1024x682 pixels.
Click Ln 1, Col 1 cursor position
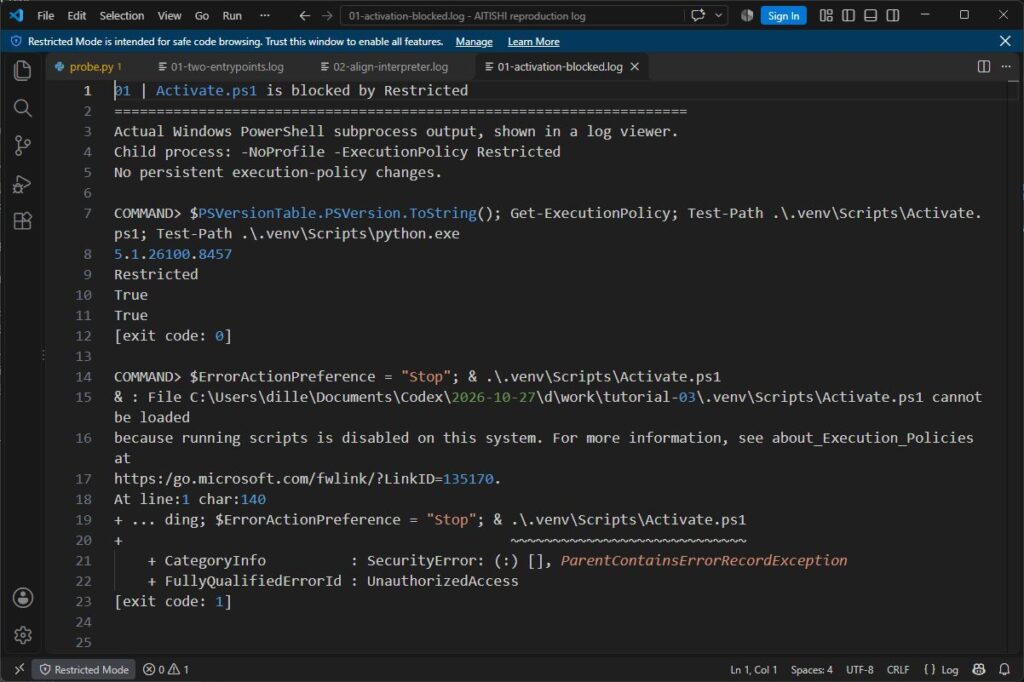tap(754, 670)
